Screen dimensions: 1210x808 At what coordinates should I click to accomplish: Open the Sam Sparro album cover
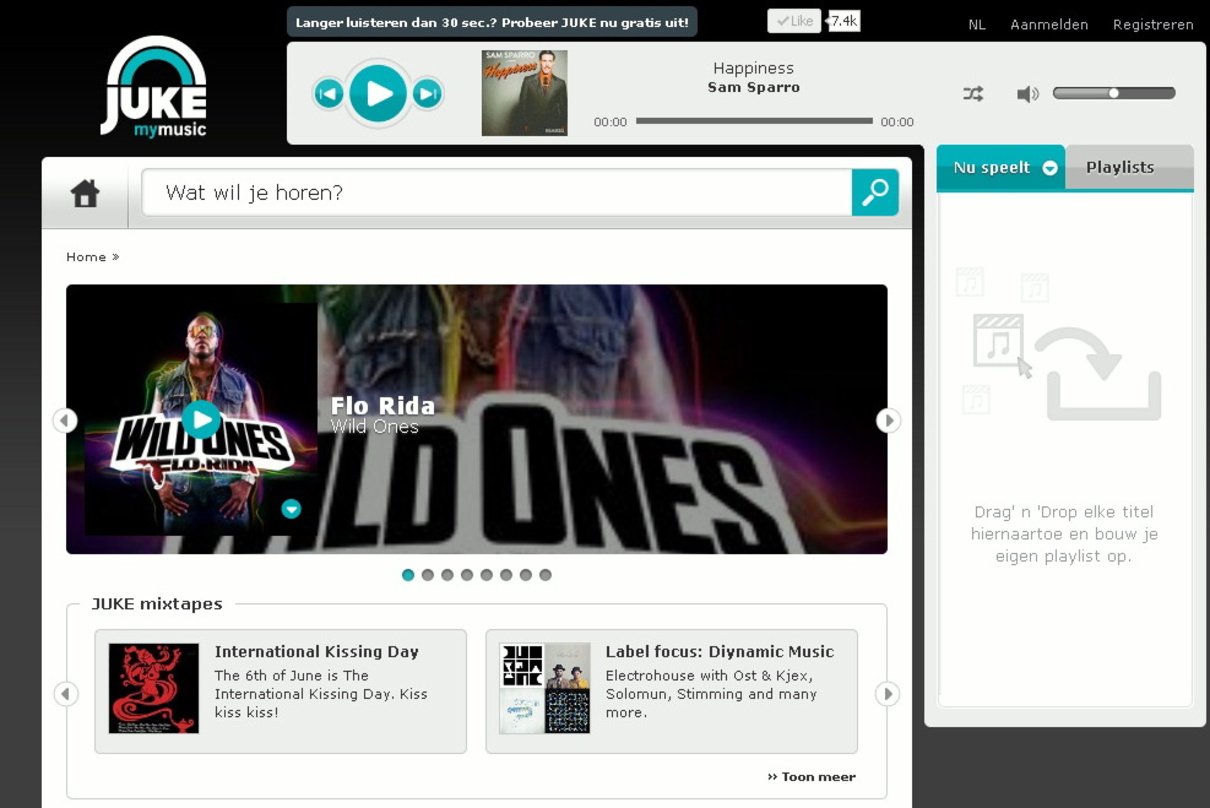[524, 93]
